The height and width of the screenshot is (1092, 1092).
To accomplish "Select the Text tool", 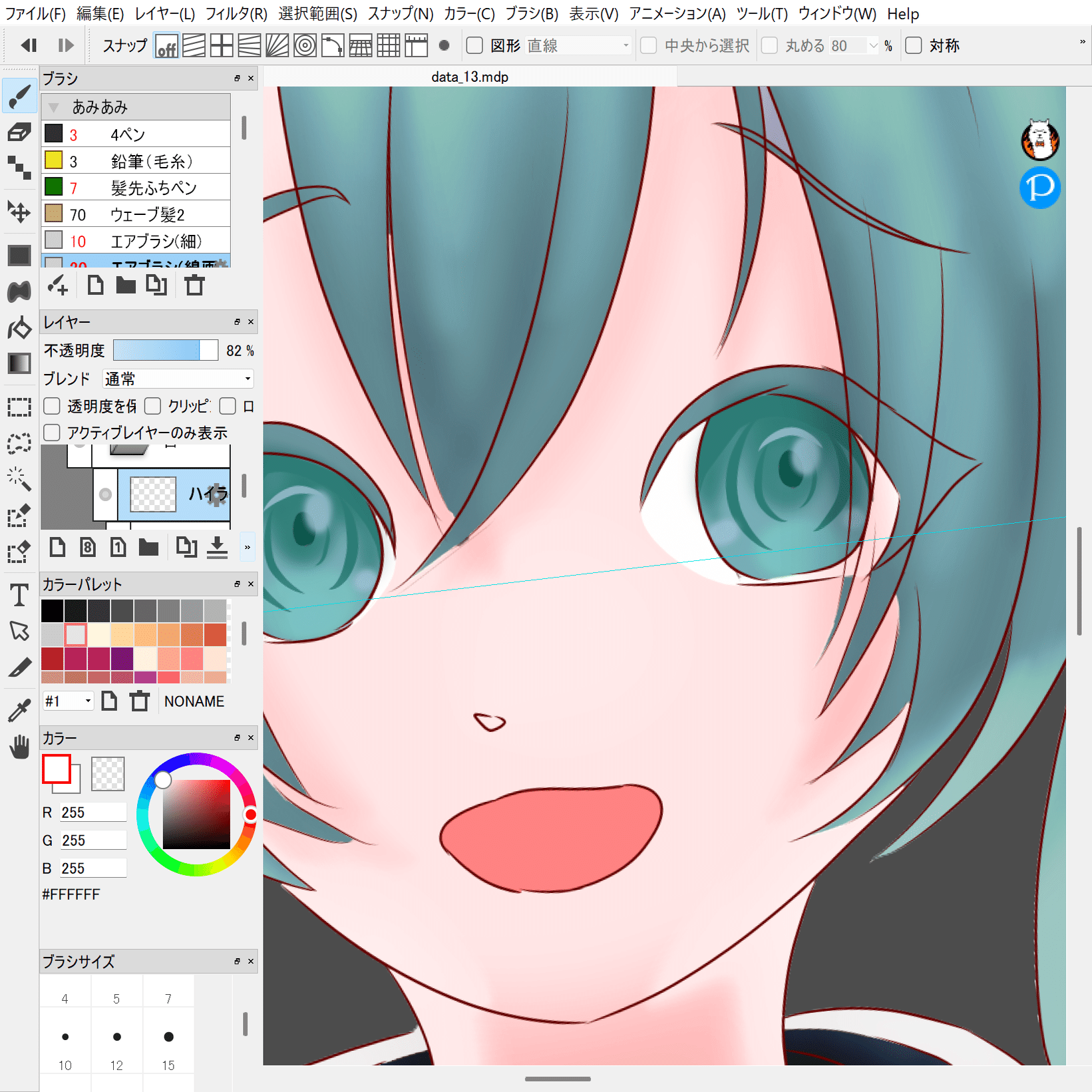I will (19, 596).
